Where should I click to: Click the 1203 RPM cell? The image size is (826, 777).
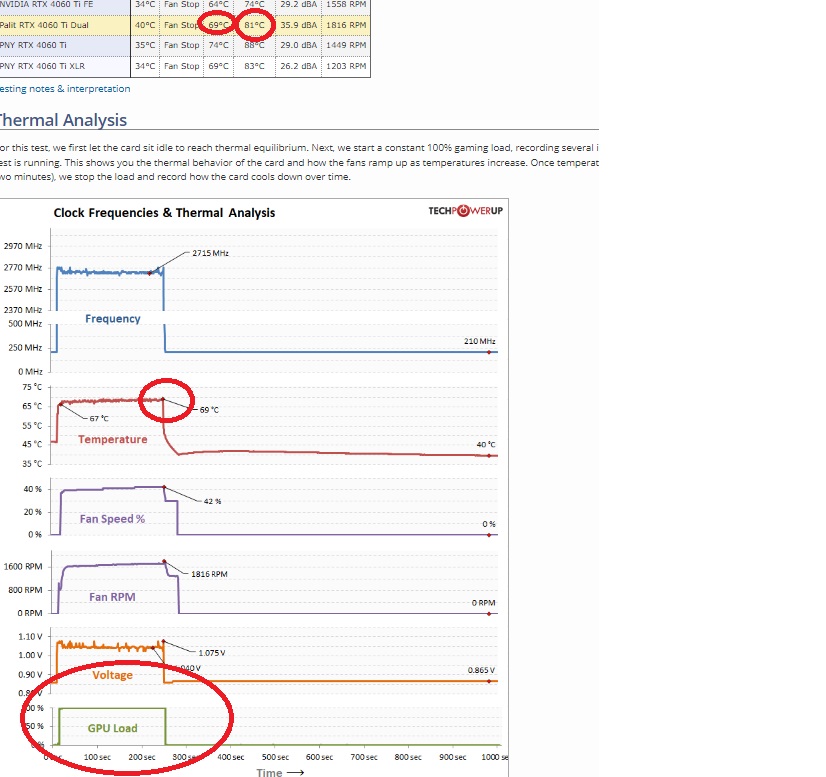pos(346,66)
